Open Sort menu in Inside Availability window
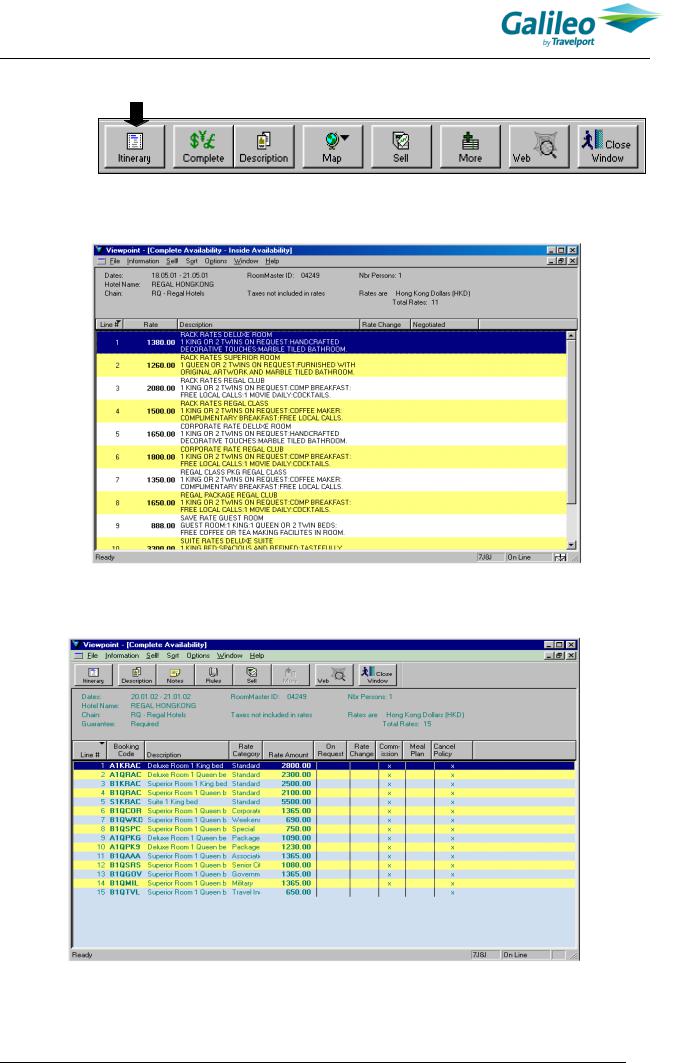This screenshot has width=673, height=1063. pos(192,261)
